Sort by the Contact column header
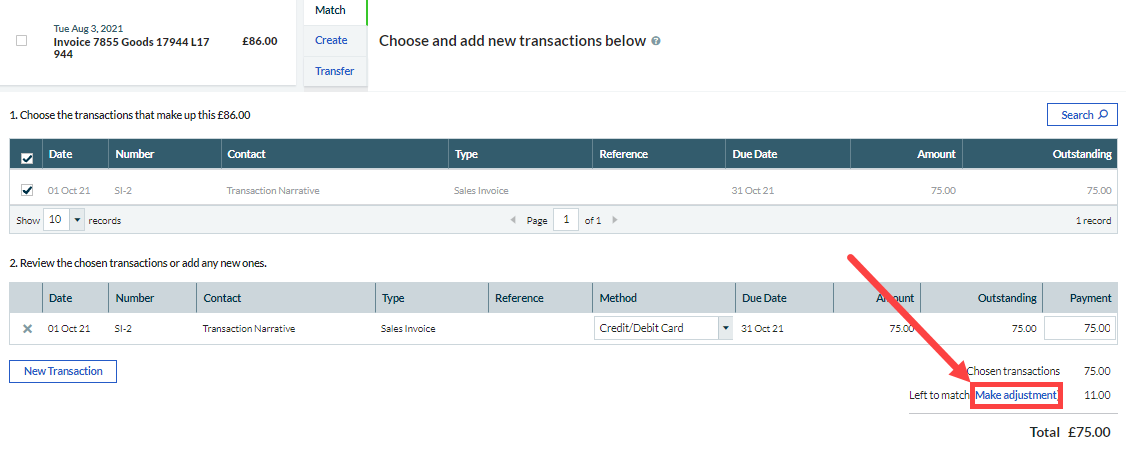The width and height of the screenshot is (1126, 461). 246,154
